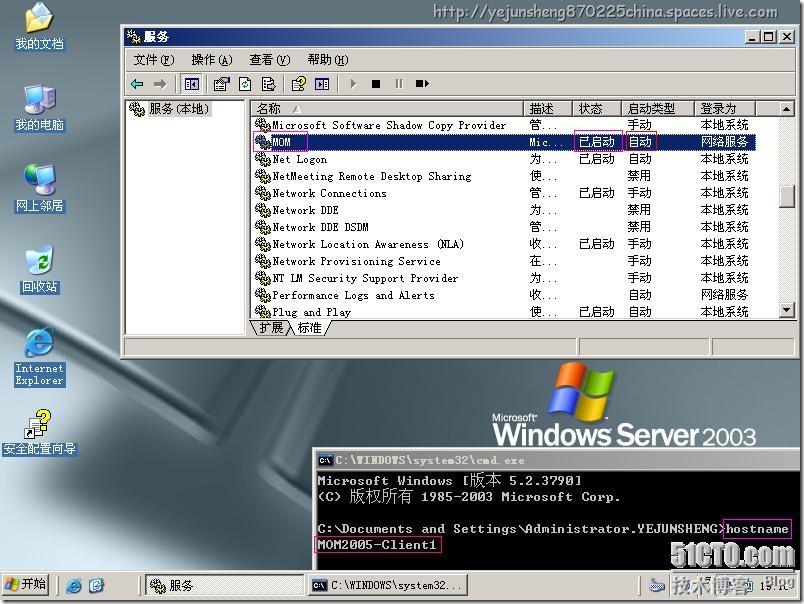
Task: Click the Back arrow in Services toolbar
Action: [137, 84]
